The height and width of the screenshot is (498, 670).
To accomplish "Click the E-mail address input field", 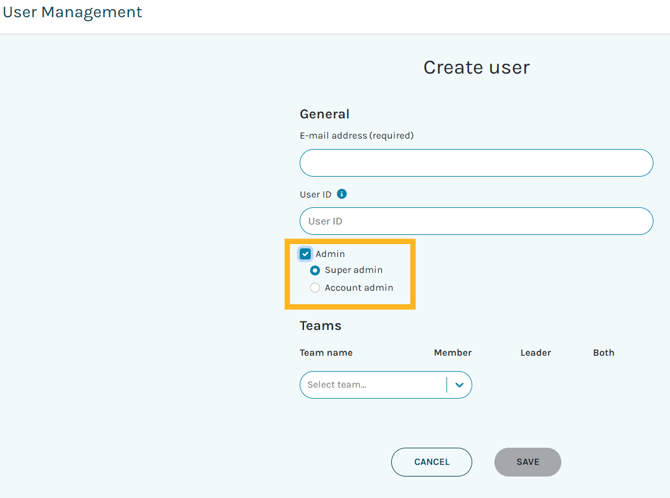I will coord(476,163).
